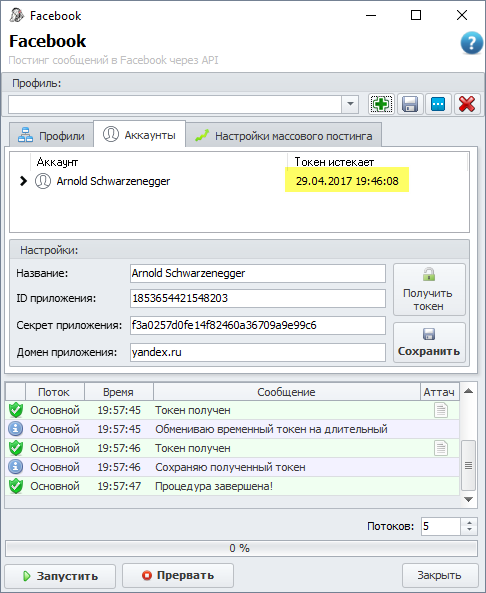Open attachment icon in 19:57:46 token row
Image resolution: width=486 pixels, height=593 pixels.
click(x=441, y=448)
